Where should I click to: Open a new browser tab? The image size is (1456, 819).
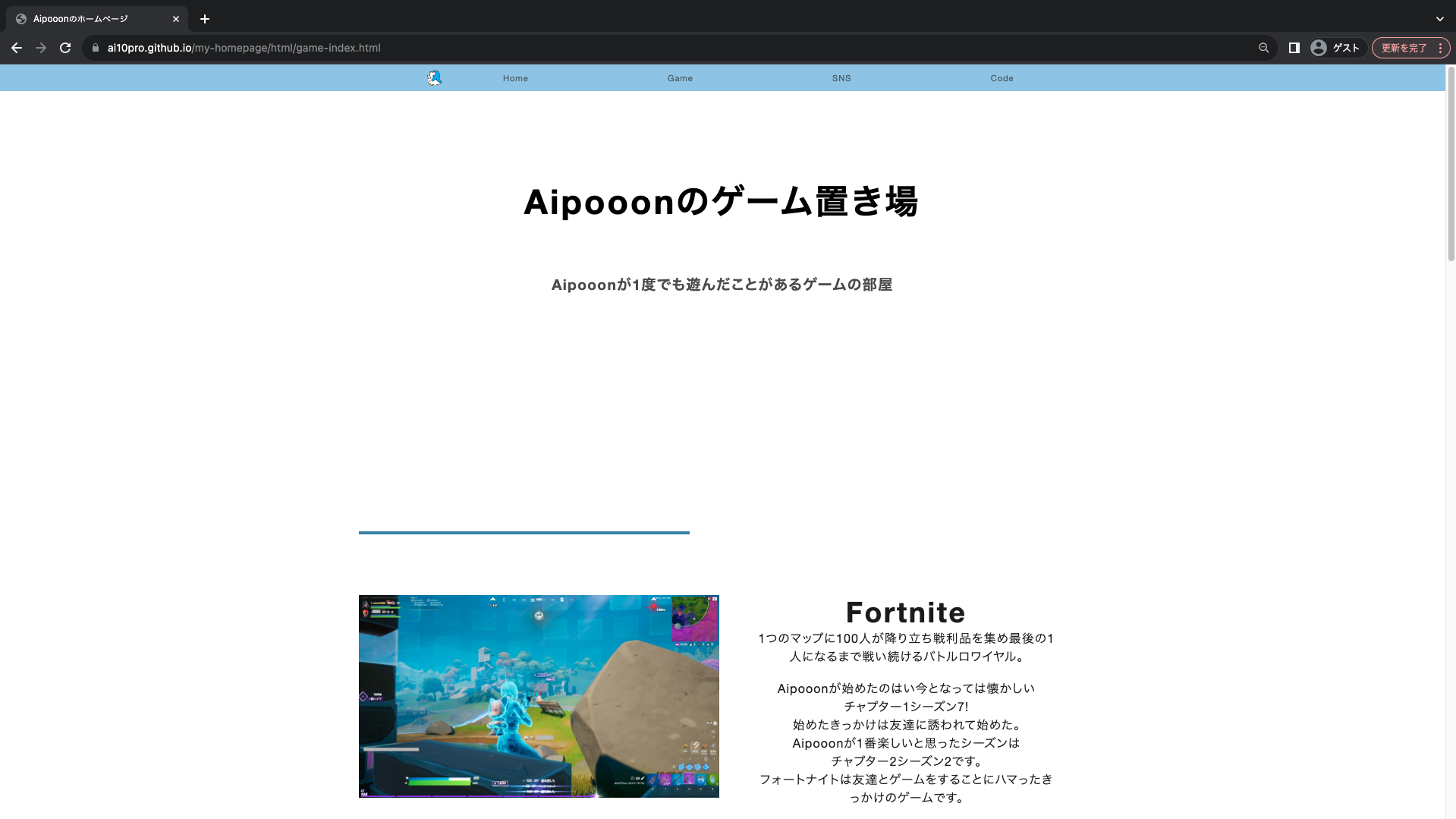coord(205,19)
